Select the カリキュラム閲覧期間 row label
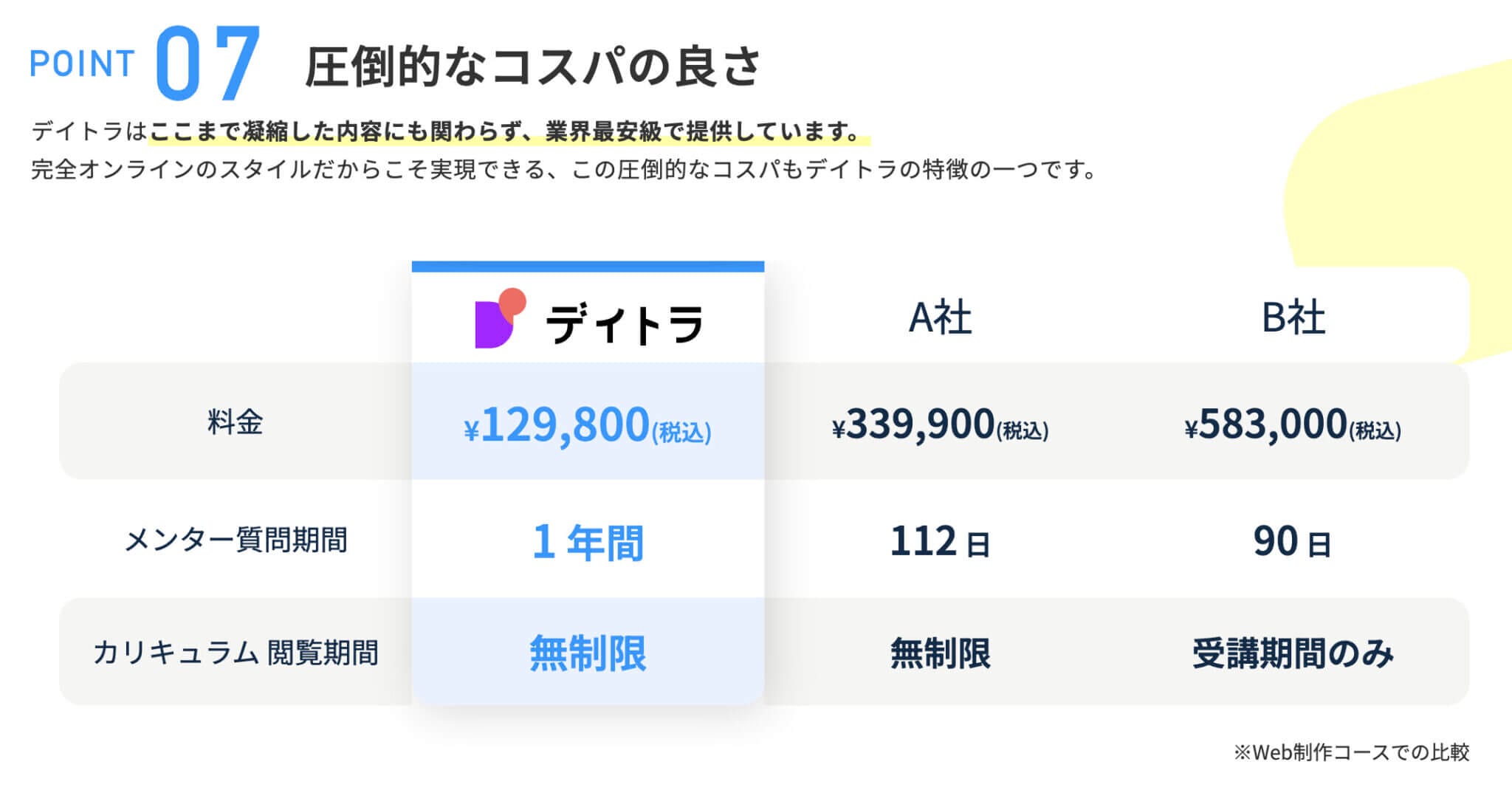 (235, 653)
